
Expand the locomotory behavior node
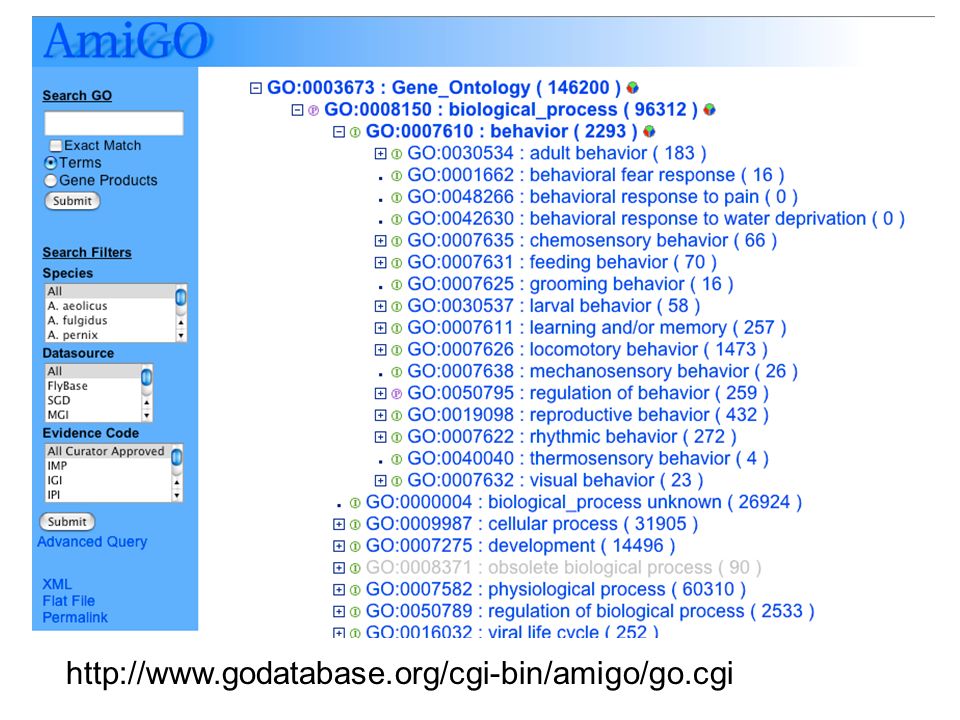point(381,350)
